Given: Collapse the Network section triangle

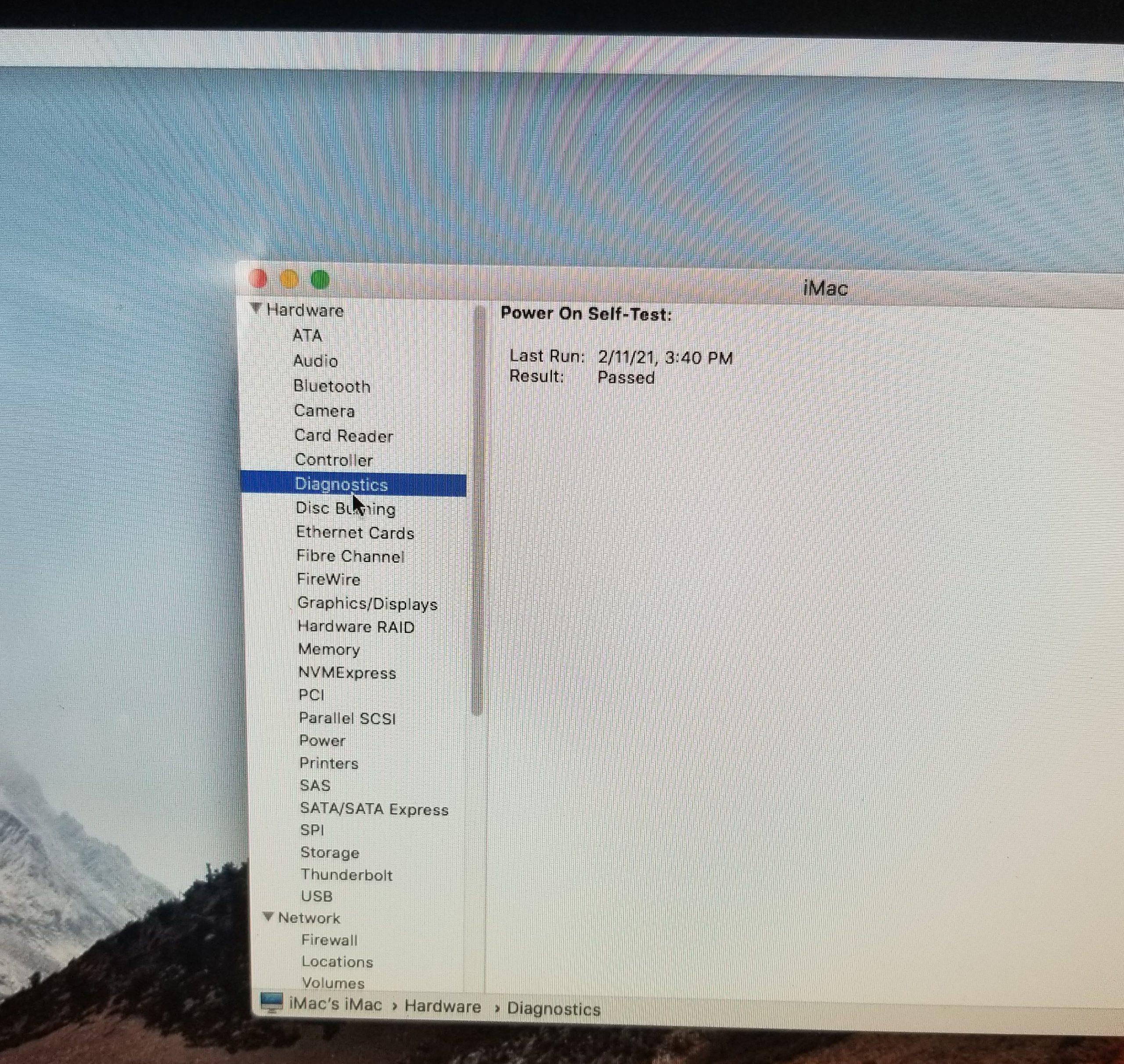Looking at the screenshot, I should 269,917.
